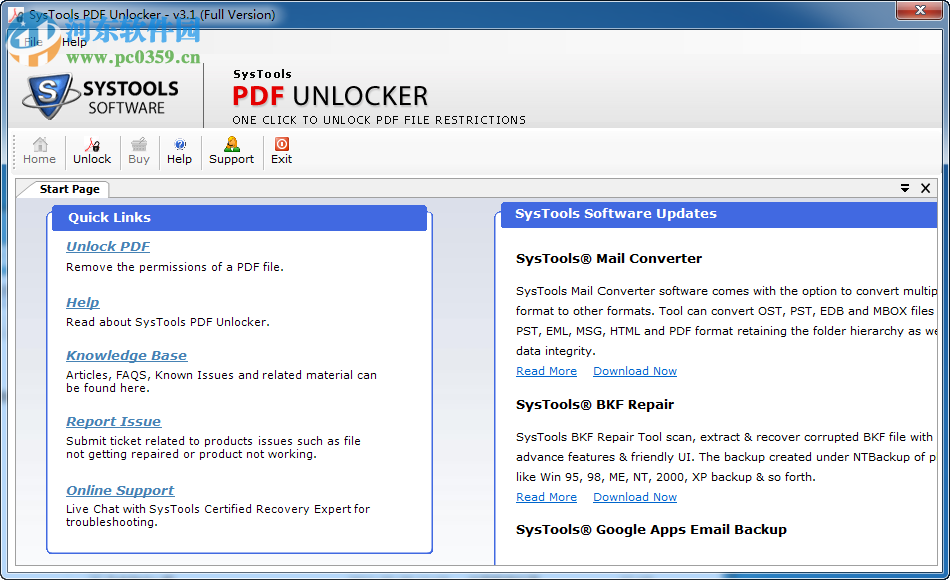Click Report Issue under Quick Links

coord(113,421)
